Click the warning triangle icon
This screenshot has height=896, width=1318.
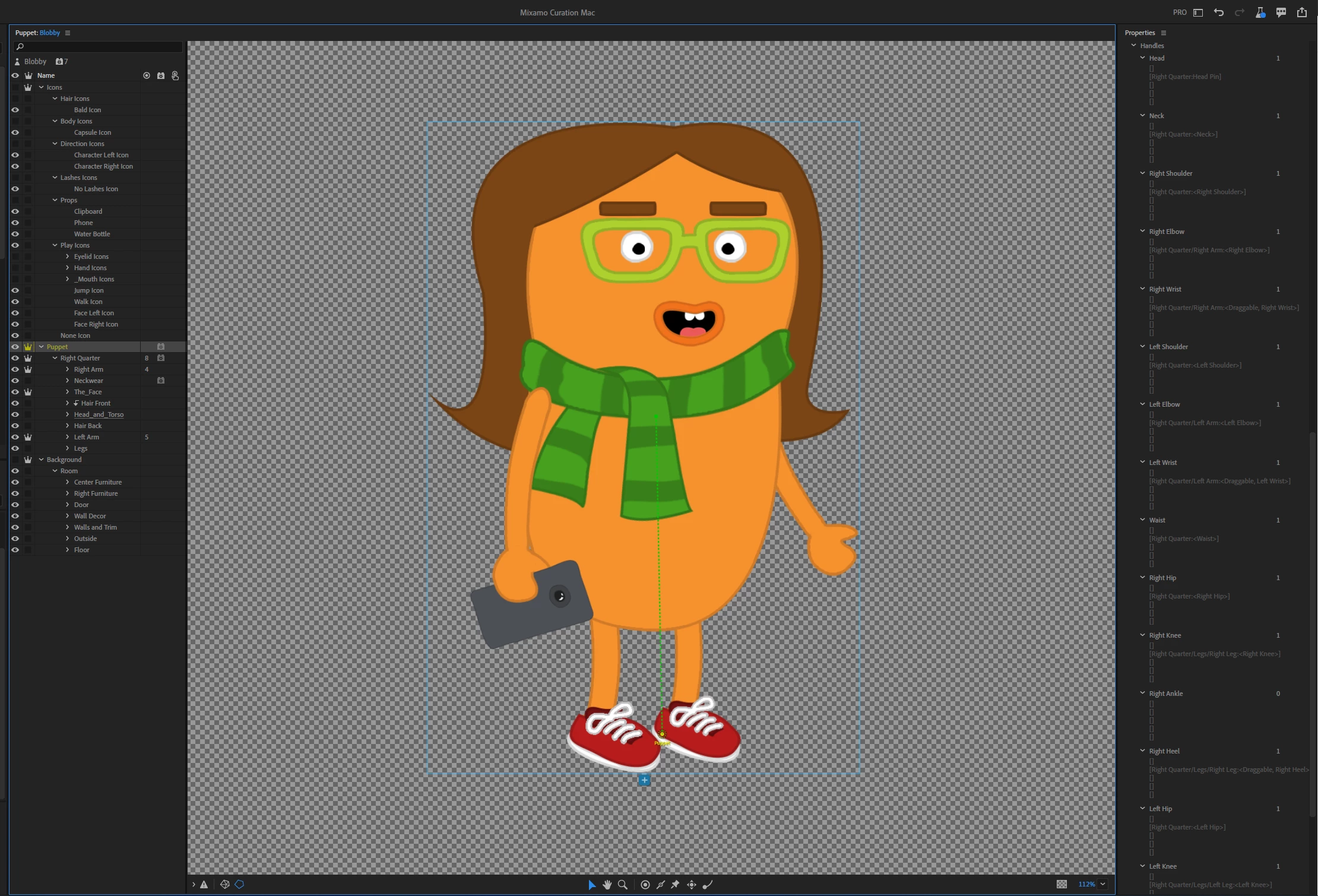click(204, 885)
